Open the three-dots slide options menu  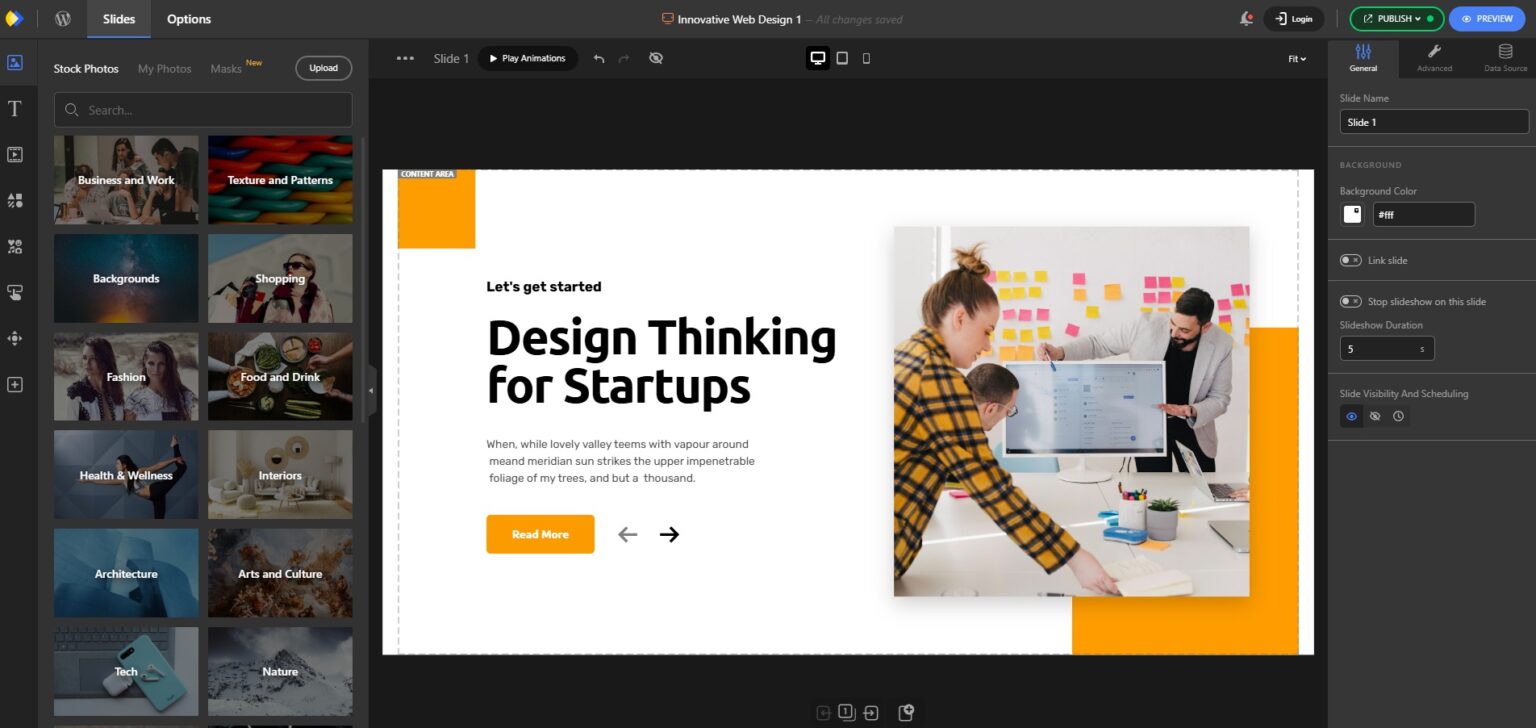pos(404,58)
